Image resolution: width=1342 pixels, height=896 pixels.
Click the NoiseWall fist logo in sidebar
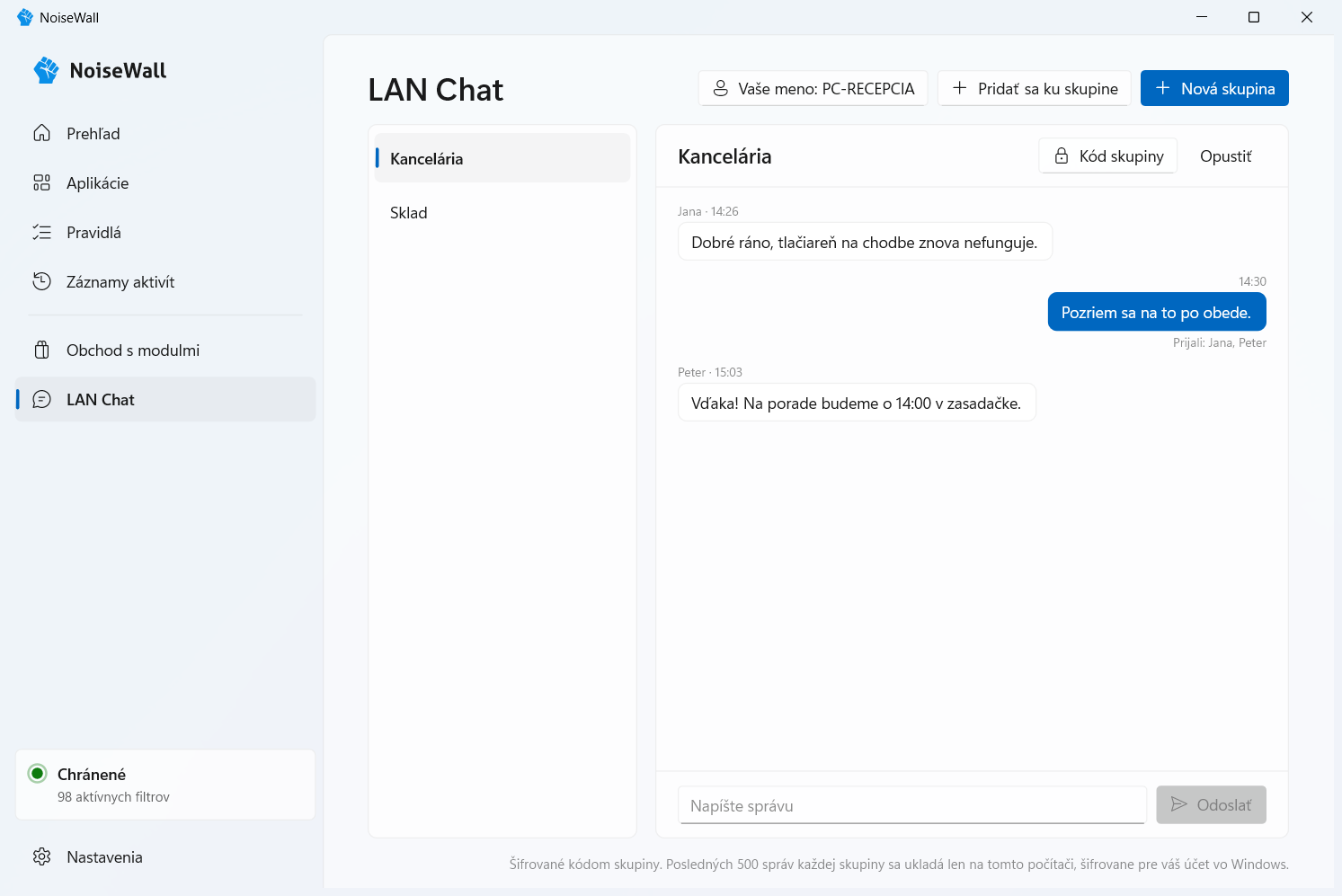(47, 70)
